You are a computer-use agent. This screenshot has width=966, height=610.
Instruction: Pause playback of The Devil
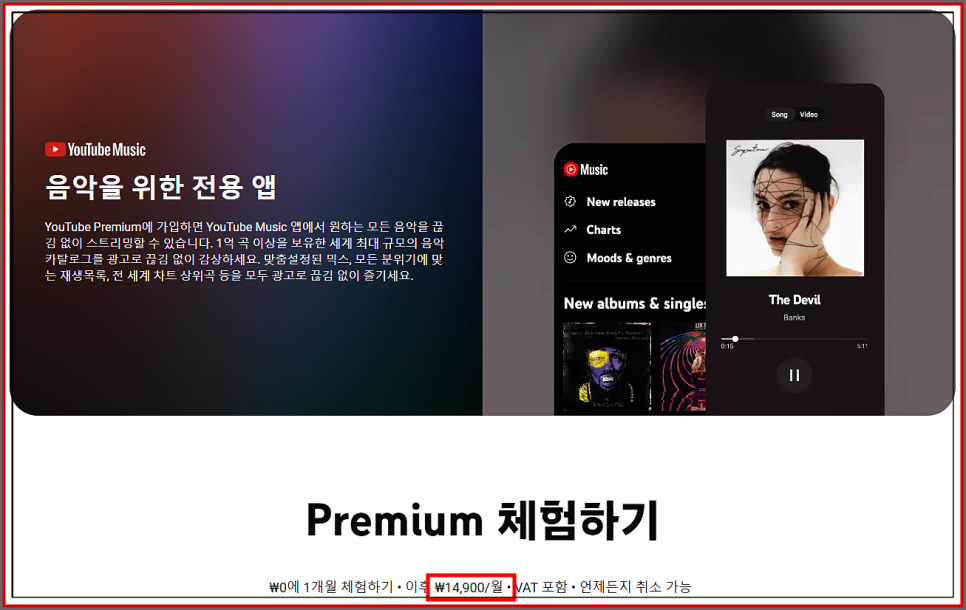coord(794,375)
